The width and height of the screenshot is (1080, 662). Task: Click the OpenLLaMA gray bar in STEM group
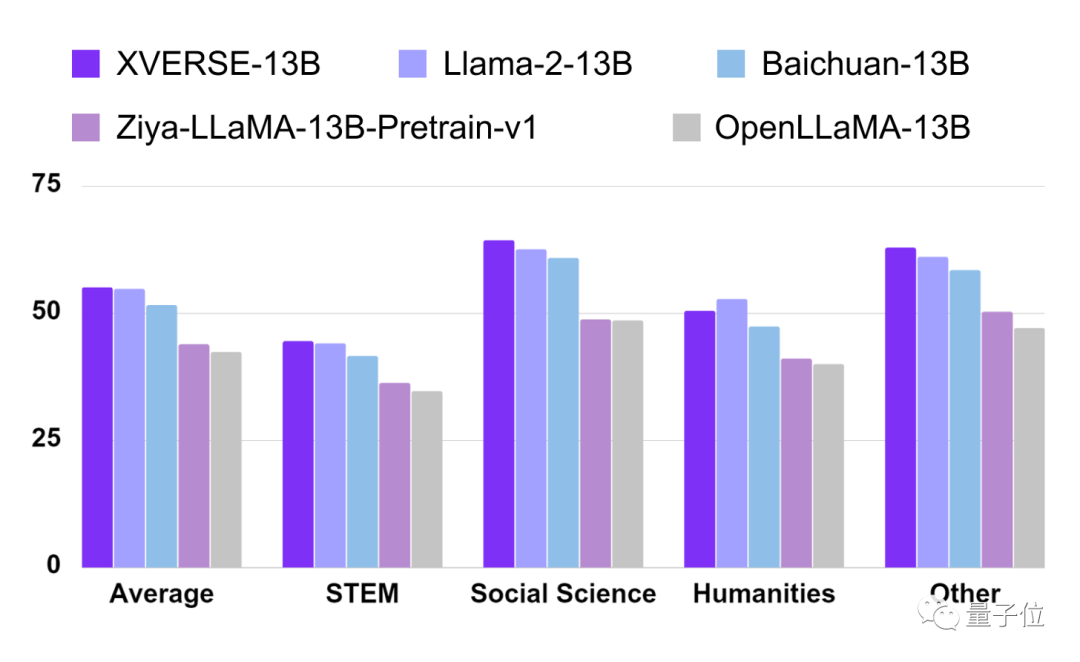click(427, 479)
